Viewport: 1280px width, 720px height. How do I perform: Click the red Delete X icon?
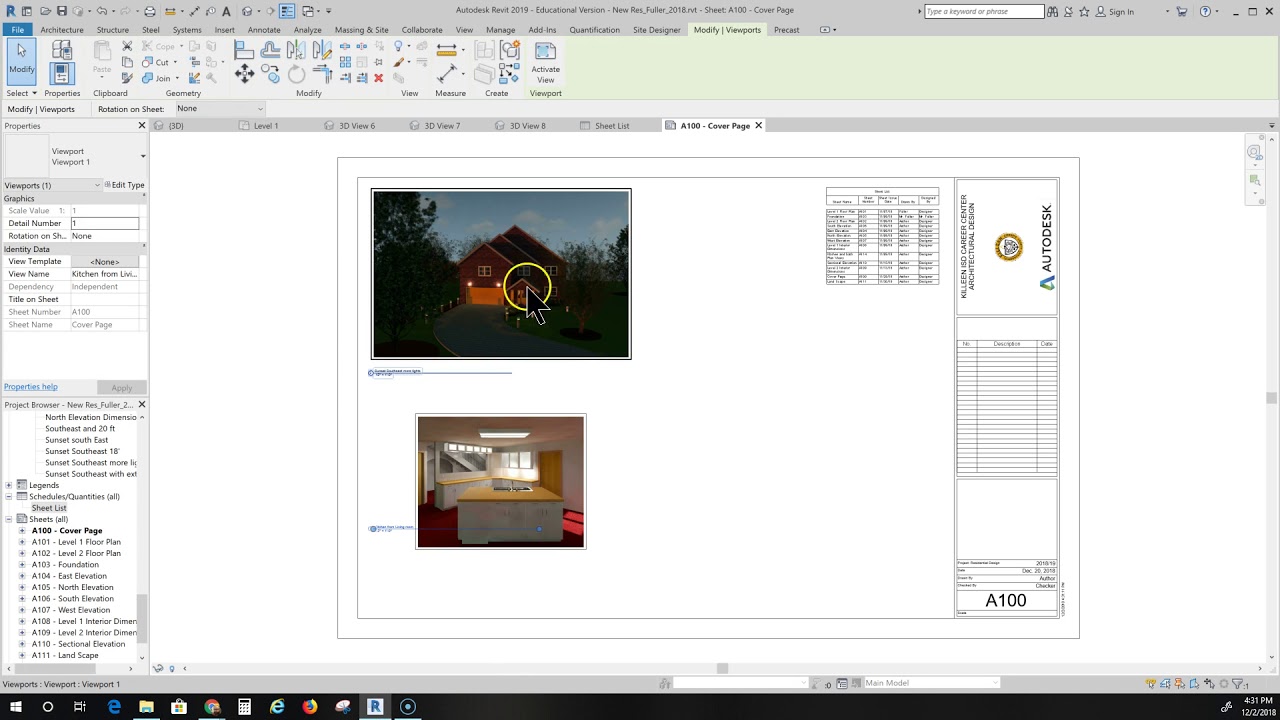point(378,78)
